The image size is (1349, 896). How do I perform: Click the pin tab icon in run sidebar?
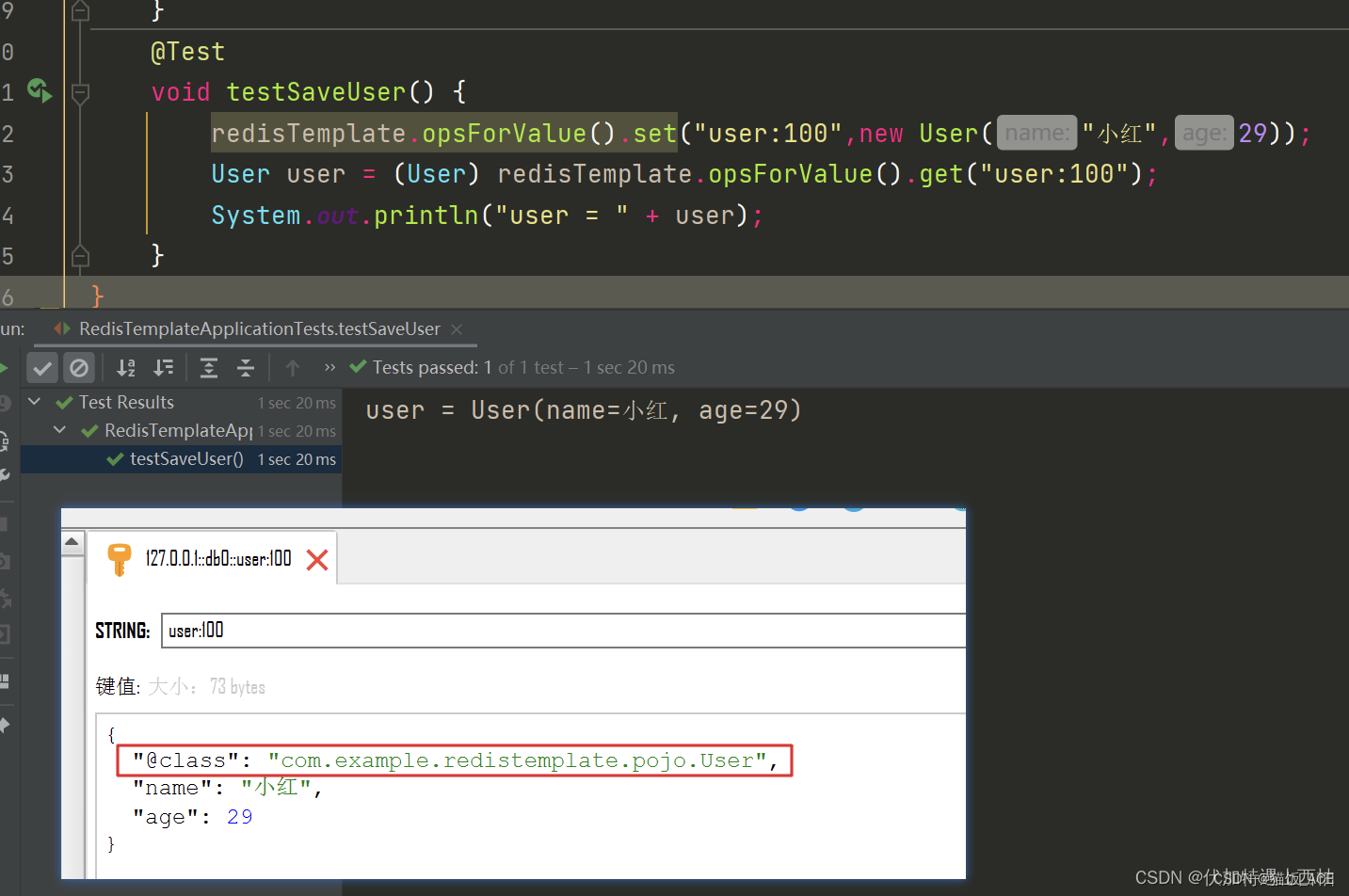click(4, 725)
